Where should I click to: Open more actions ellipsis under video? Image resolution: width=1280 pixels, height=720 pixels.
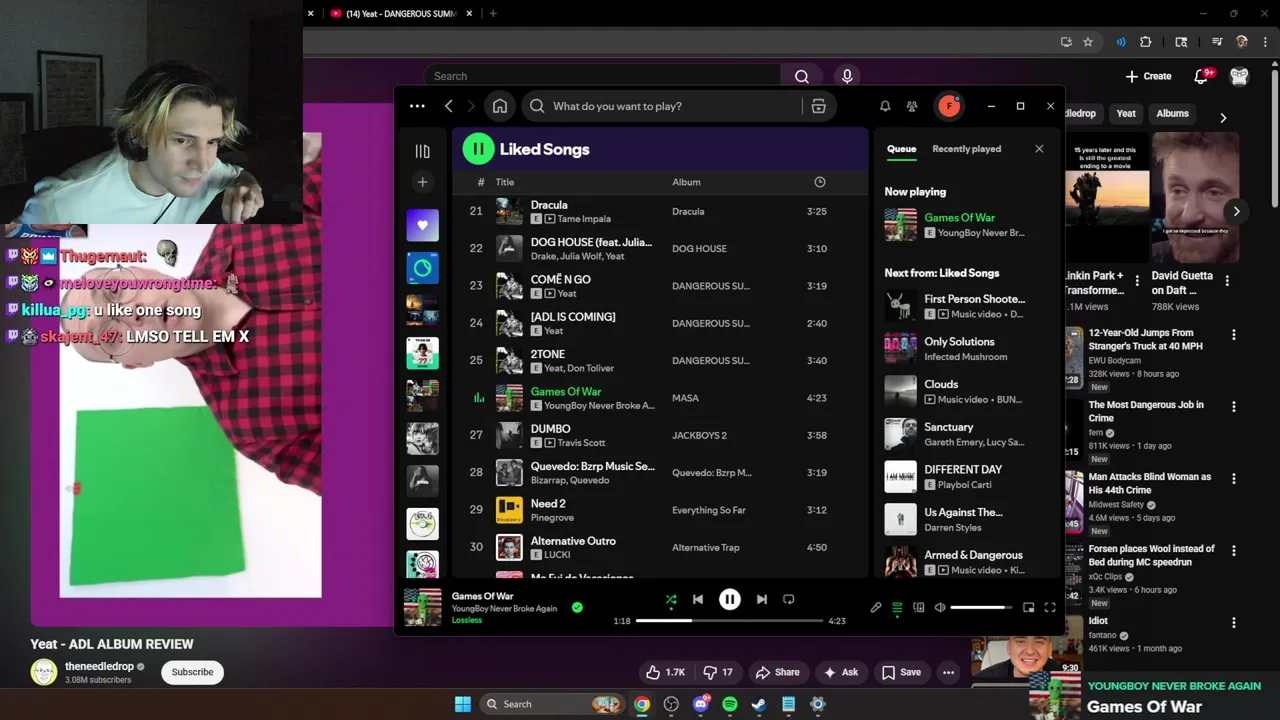(948, 672)
